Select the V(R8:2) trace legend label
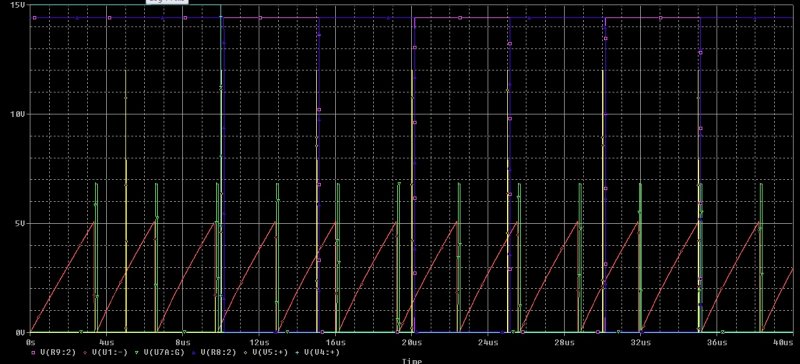 219,352
